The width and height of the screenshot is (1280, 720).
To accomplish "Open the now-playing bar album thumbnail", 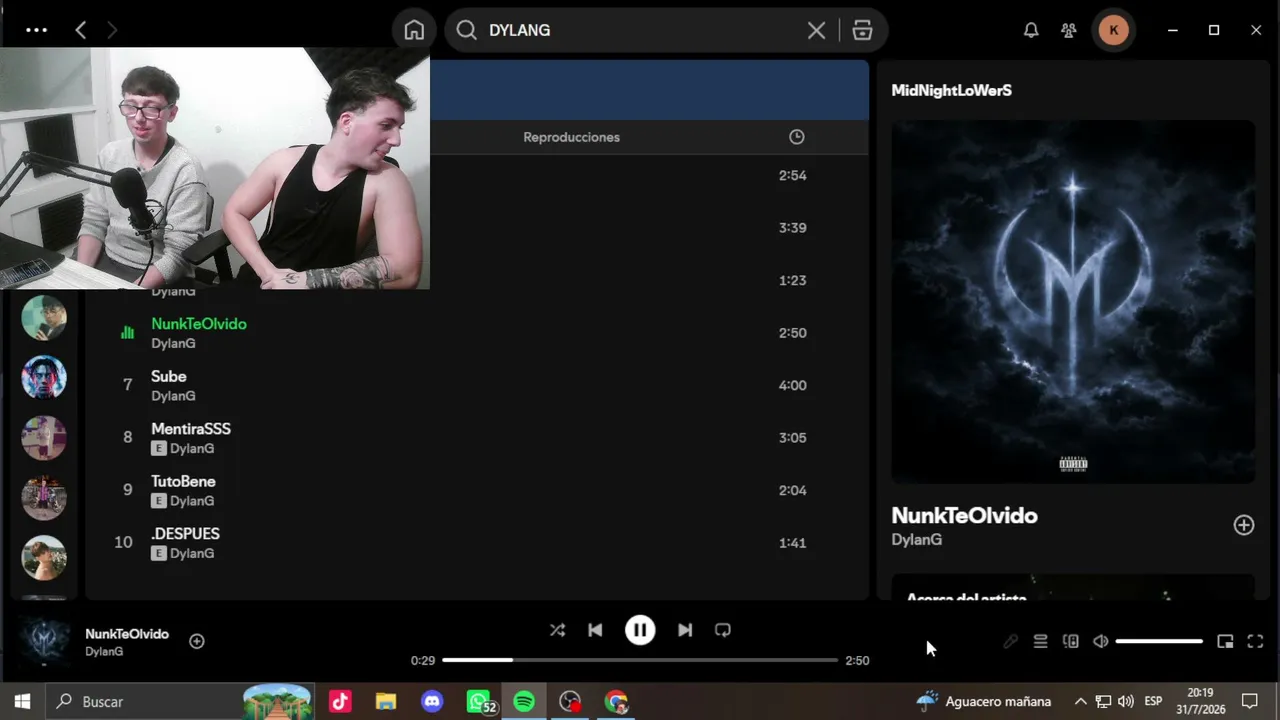I will click(x=45, y=642).
